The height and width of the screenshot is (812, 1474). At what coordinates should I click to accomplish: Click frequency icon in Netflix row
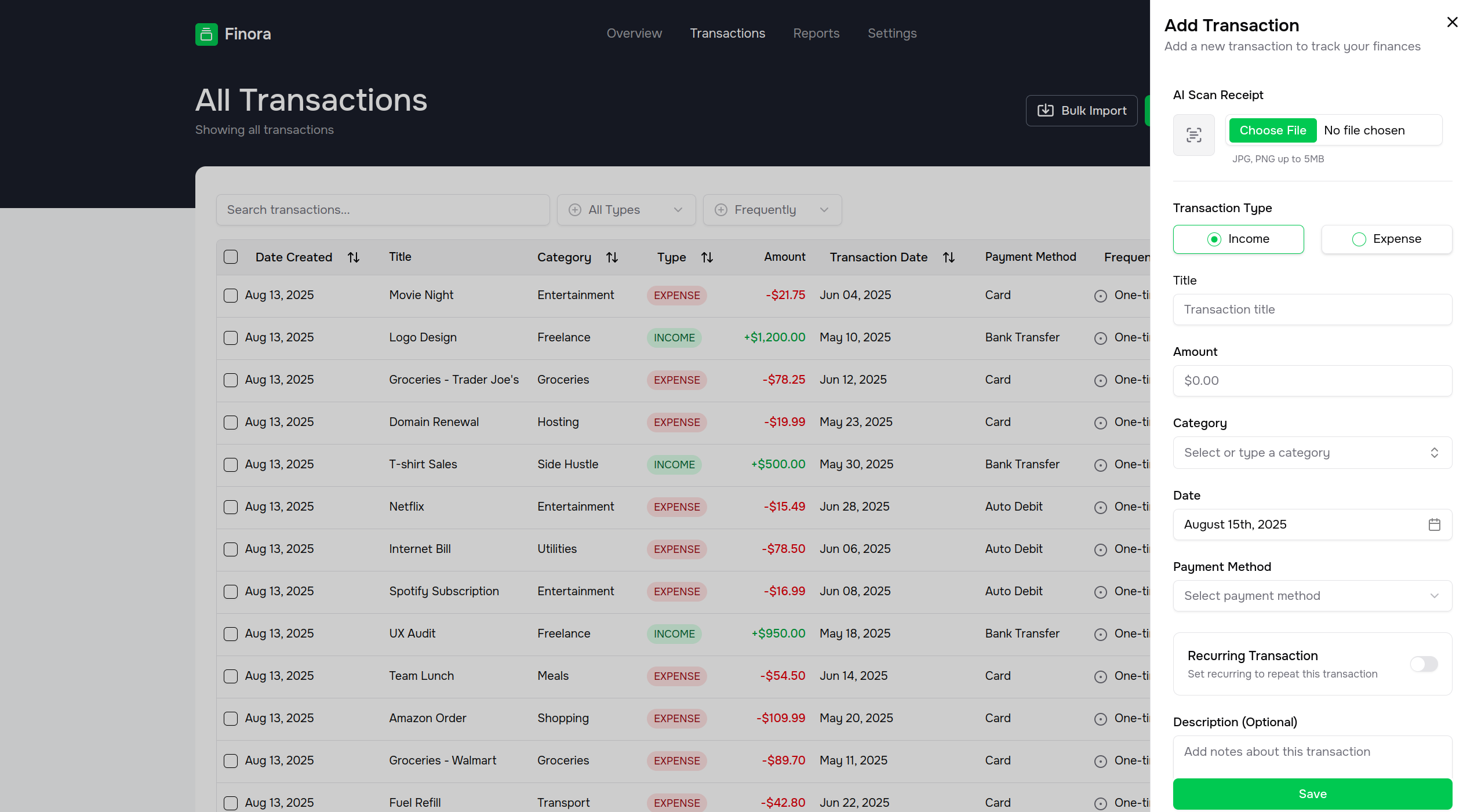[1101, 507]
